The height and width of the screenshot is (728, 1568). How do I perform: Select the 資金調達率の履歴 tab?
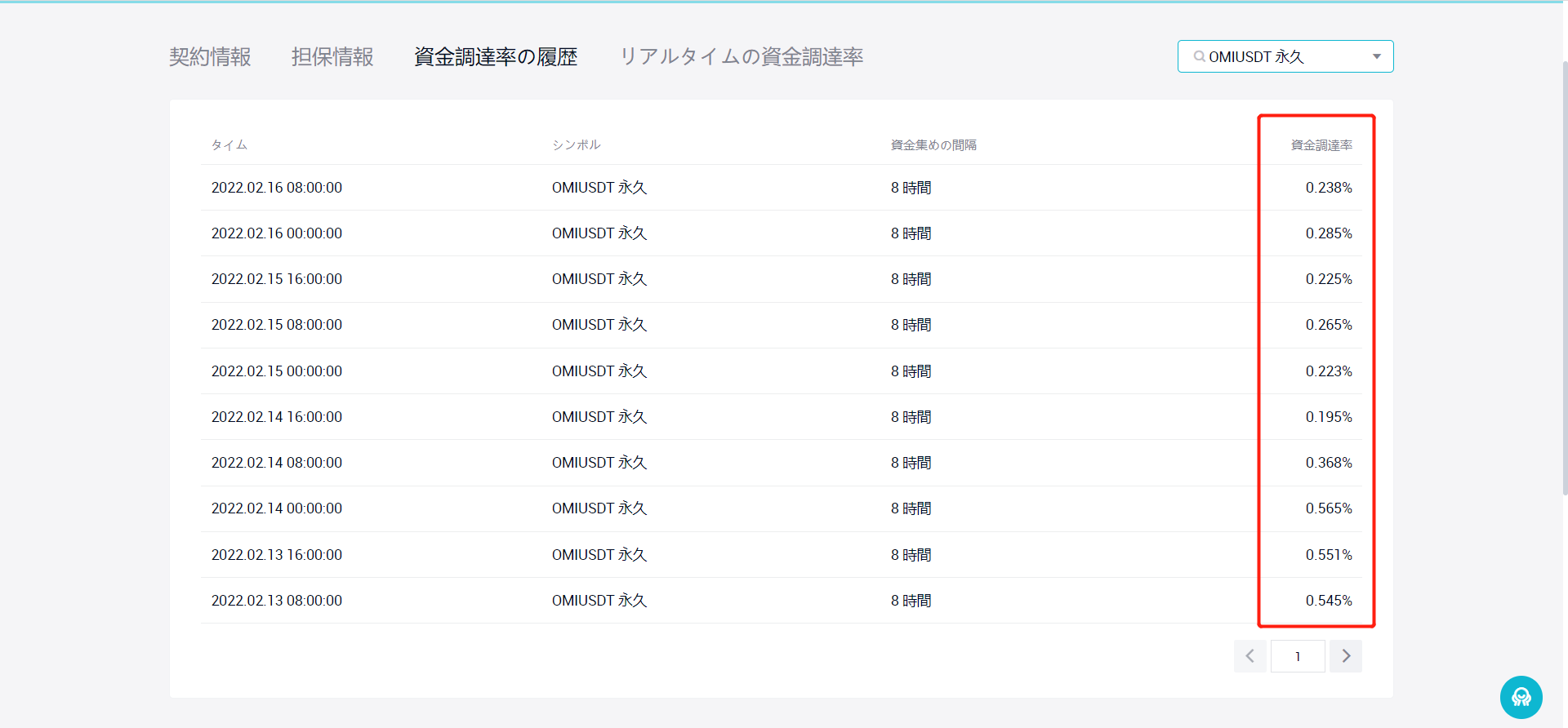pyautogui.click(x=496, y=56)
